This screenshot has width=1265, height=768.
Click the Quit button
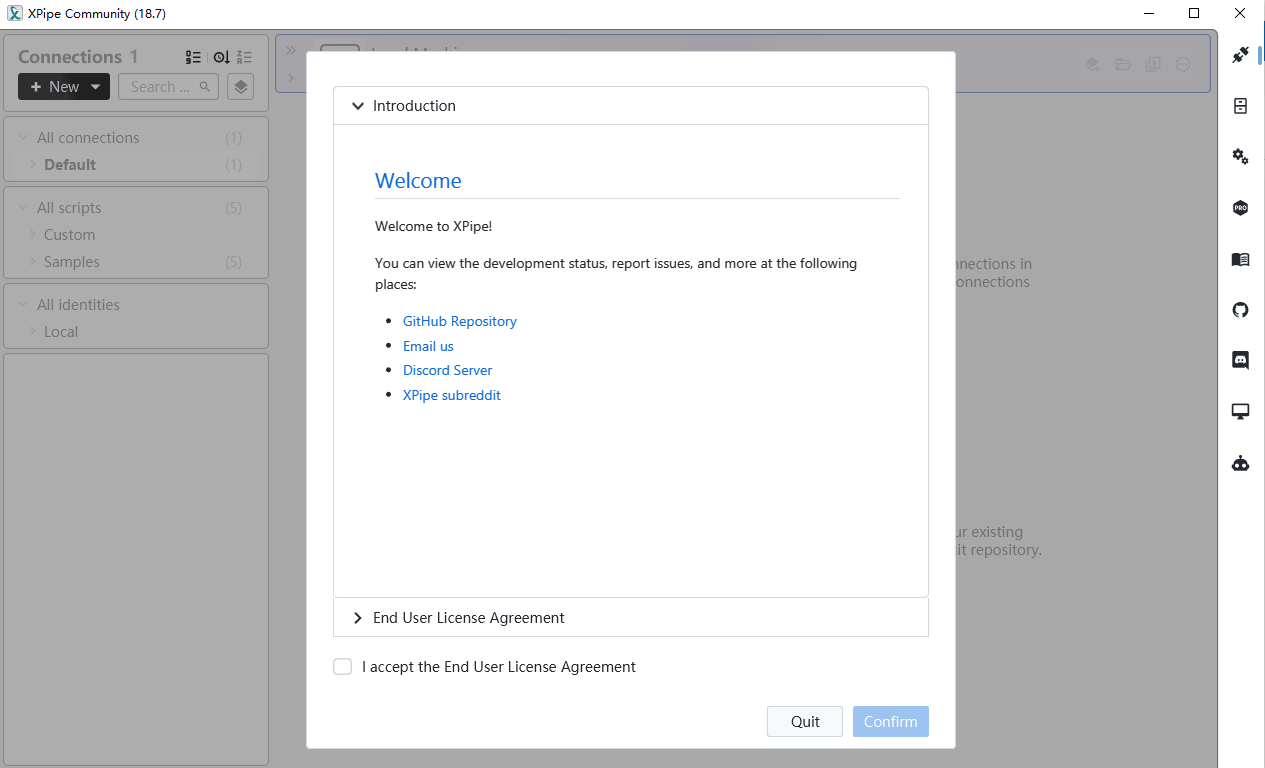pyautogui.click(x=805, y=722)
